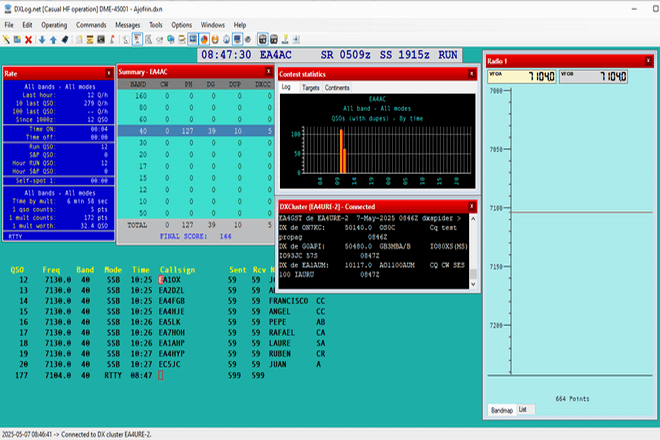
Task: Select the List tab in Radio 1
Action: pyautogui.click(x=523, y=409)
